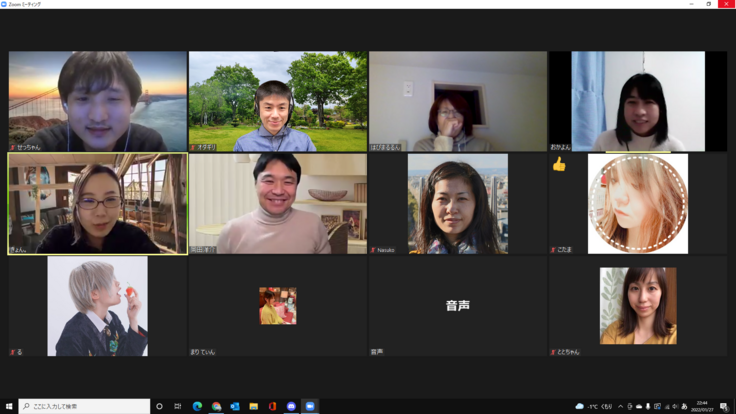Viewport: 736px width, 414px height.
Task: Open the Office app from taskbar
Action: pos(272,406)
